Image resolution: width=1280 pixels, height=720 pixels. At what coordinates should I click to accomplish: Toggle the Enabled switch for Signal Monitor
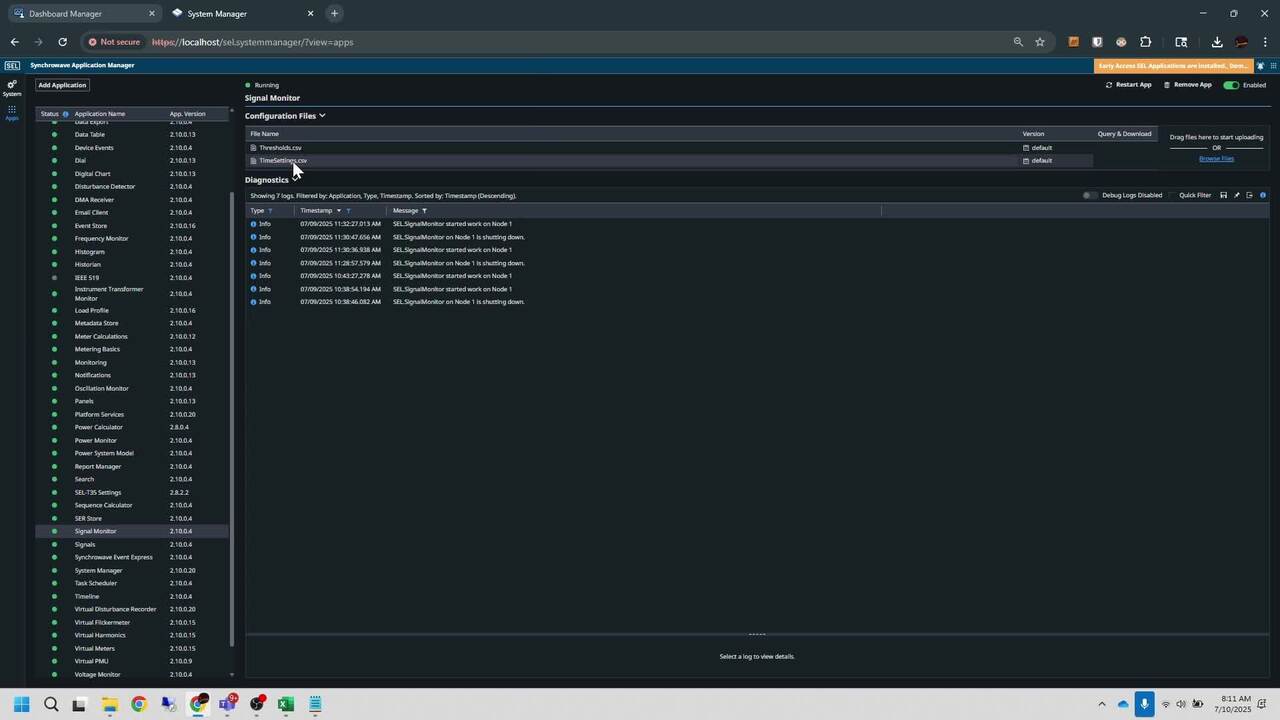point(1231,85)
